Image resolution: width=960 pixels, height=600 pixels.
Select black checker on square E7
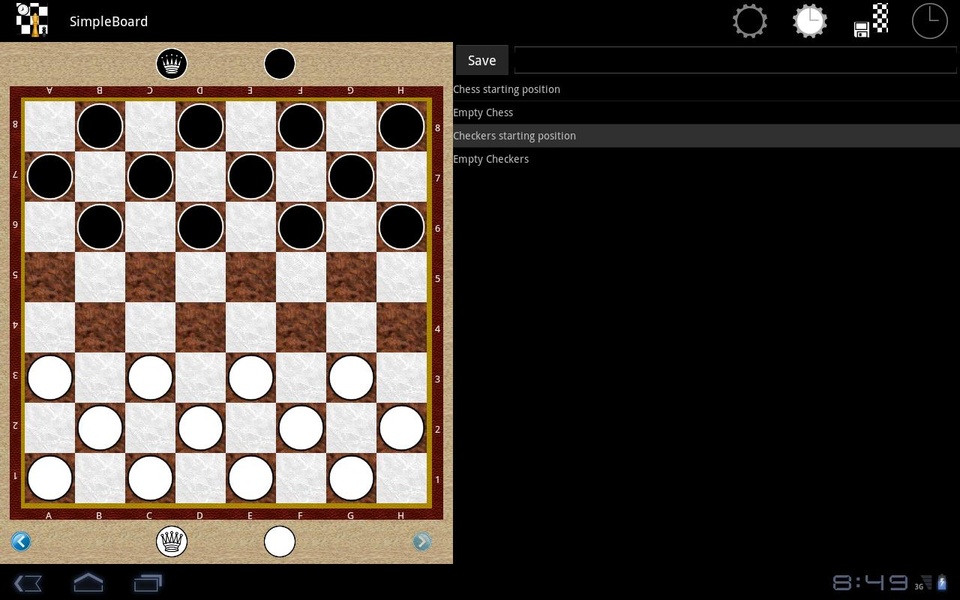pos(250,176)
